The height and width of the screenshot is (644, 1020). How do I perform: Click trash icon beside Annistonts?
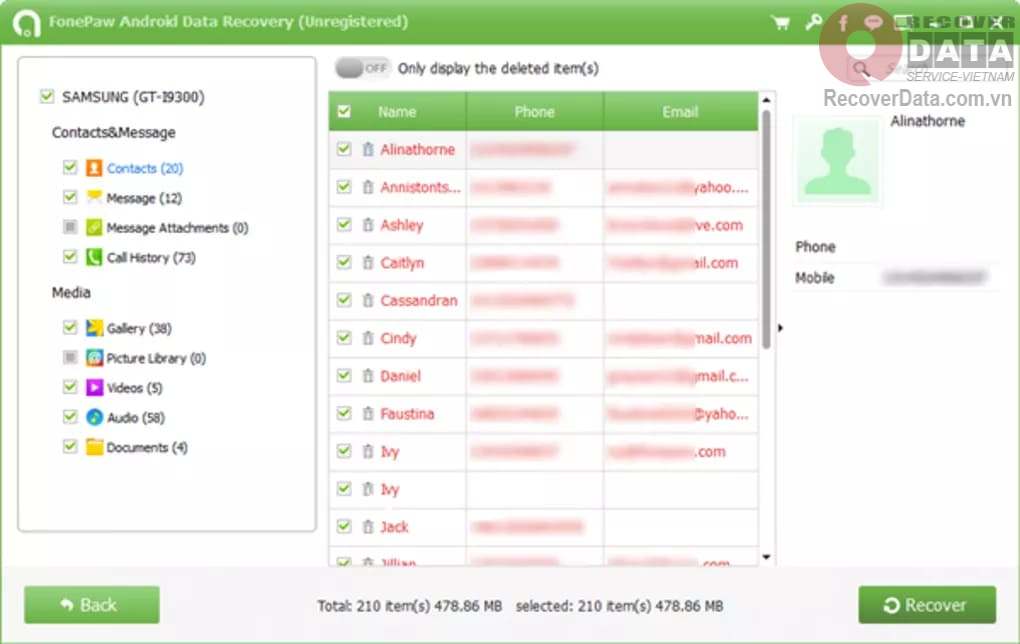pos(368,187)
